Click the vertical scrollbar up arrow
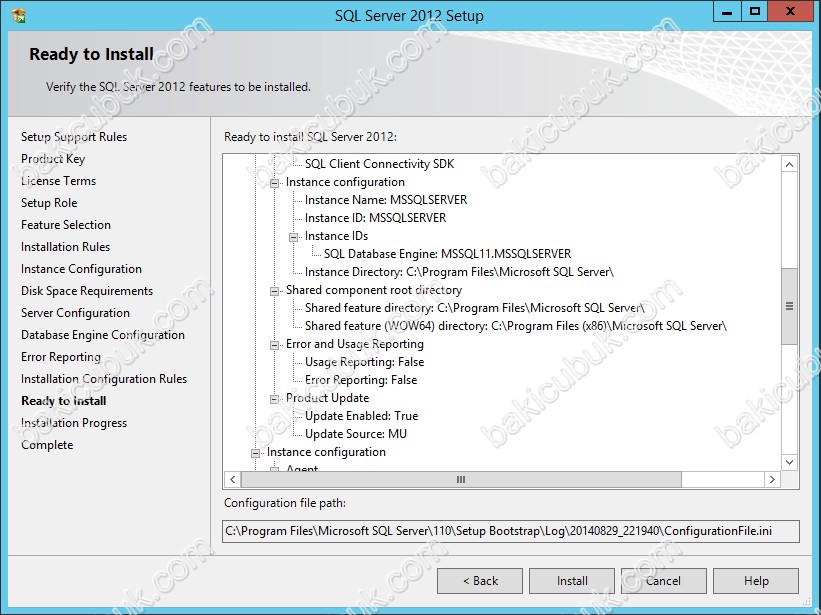821x615 pixels. tap(789, 165)
